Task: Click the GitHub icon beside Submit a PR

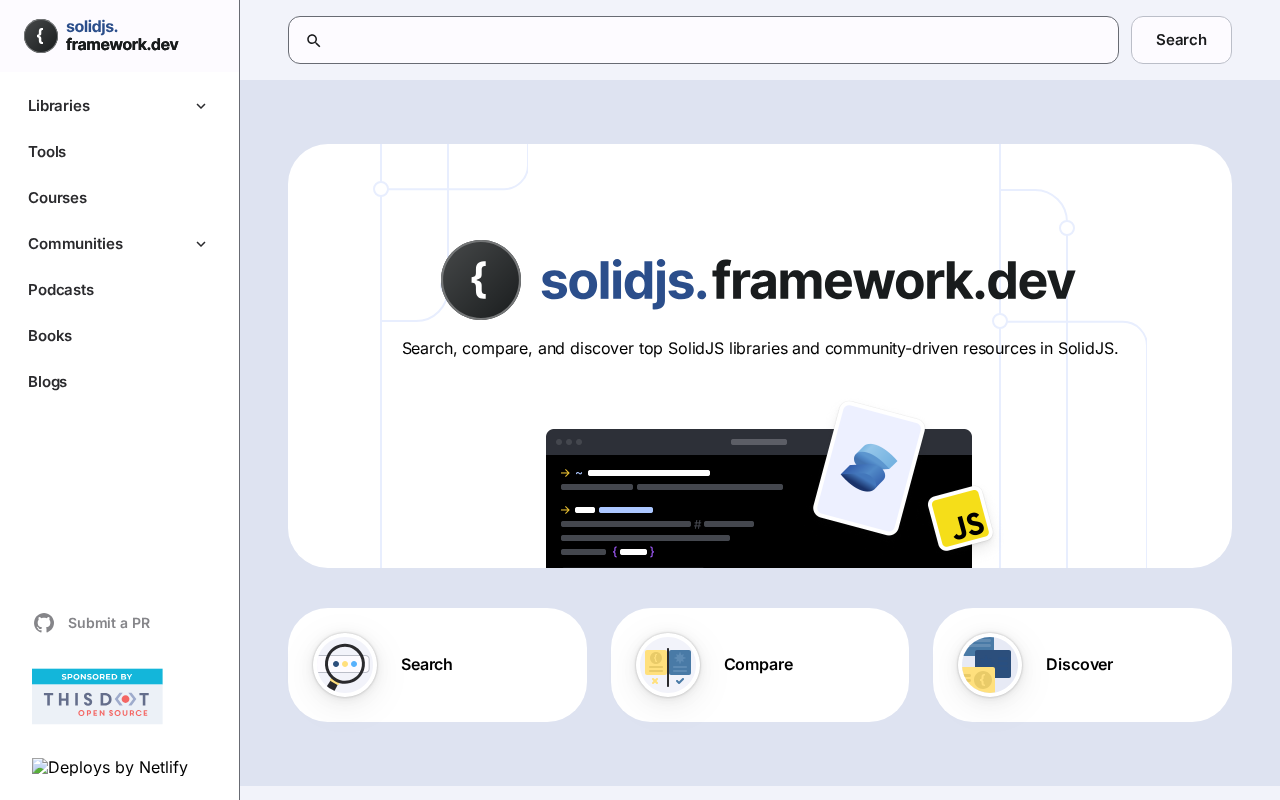Action: 44,623
